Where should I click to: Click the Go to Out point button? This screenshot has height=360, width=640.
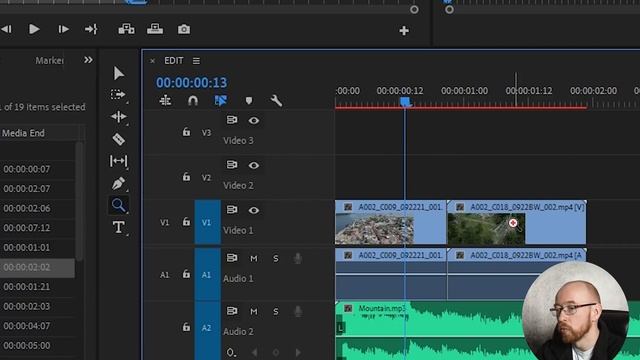tap(91, 29)
